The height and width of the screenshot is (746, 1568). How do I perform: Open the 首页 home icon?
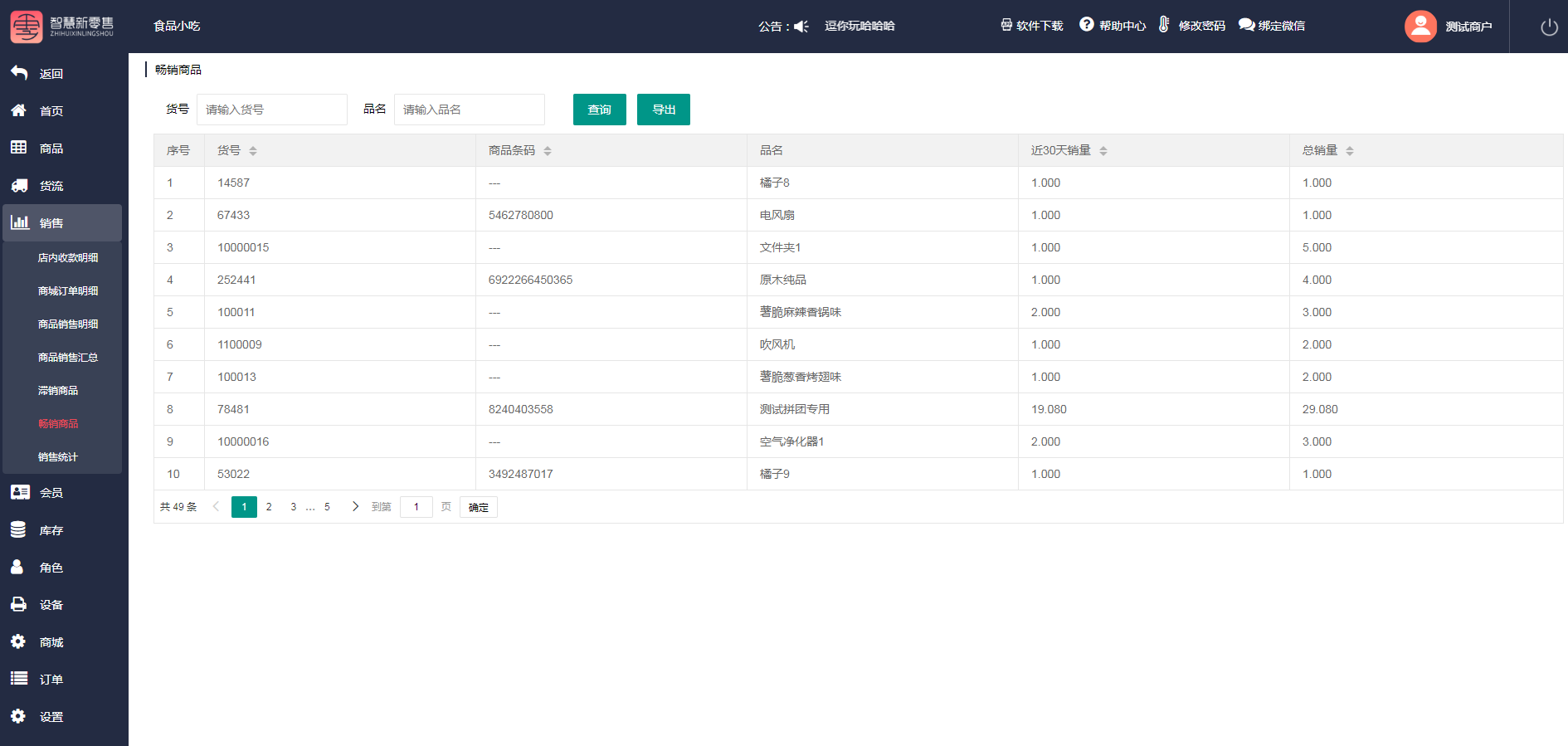[18, 110]
